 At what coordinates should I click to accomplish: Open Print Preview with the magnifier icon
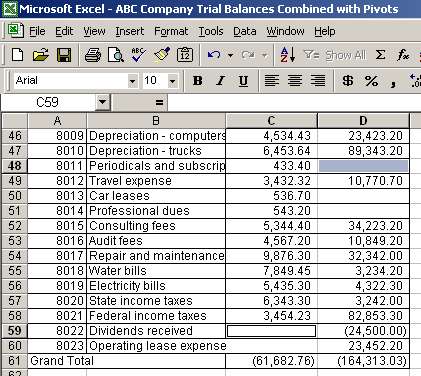click(116, 55)
